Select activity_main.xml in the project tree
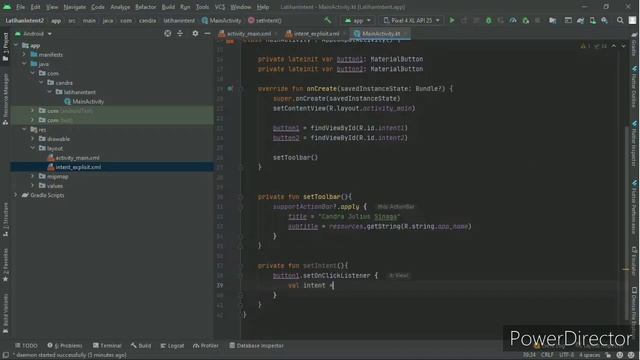Screen dimensions: 640x360 [x=73, y=158]
